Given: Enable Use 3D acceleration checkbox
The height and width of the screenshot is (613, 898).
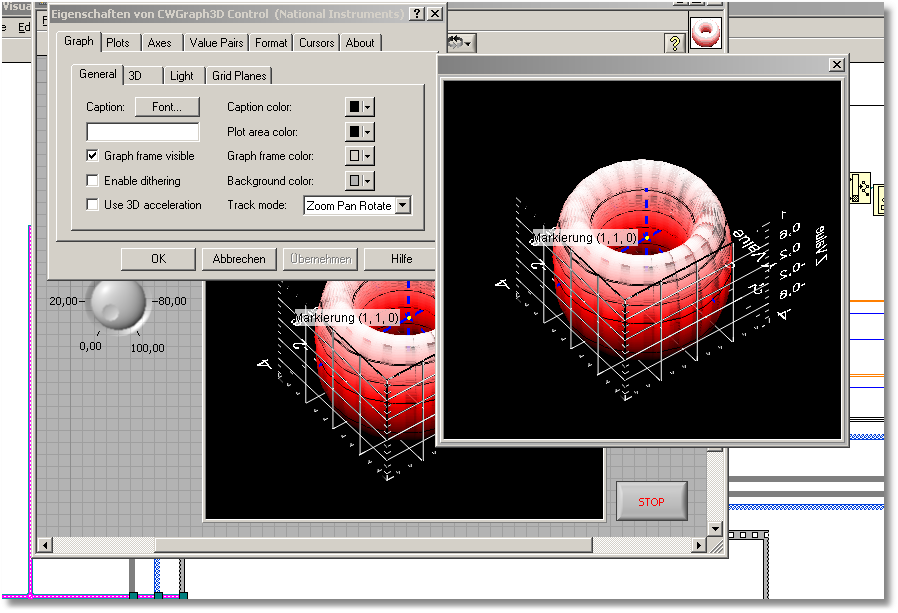Looking at the screenshot, I should click(x=92, y=205).
